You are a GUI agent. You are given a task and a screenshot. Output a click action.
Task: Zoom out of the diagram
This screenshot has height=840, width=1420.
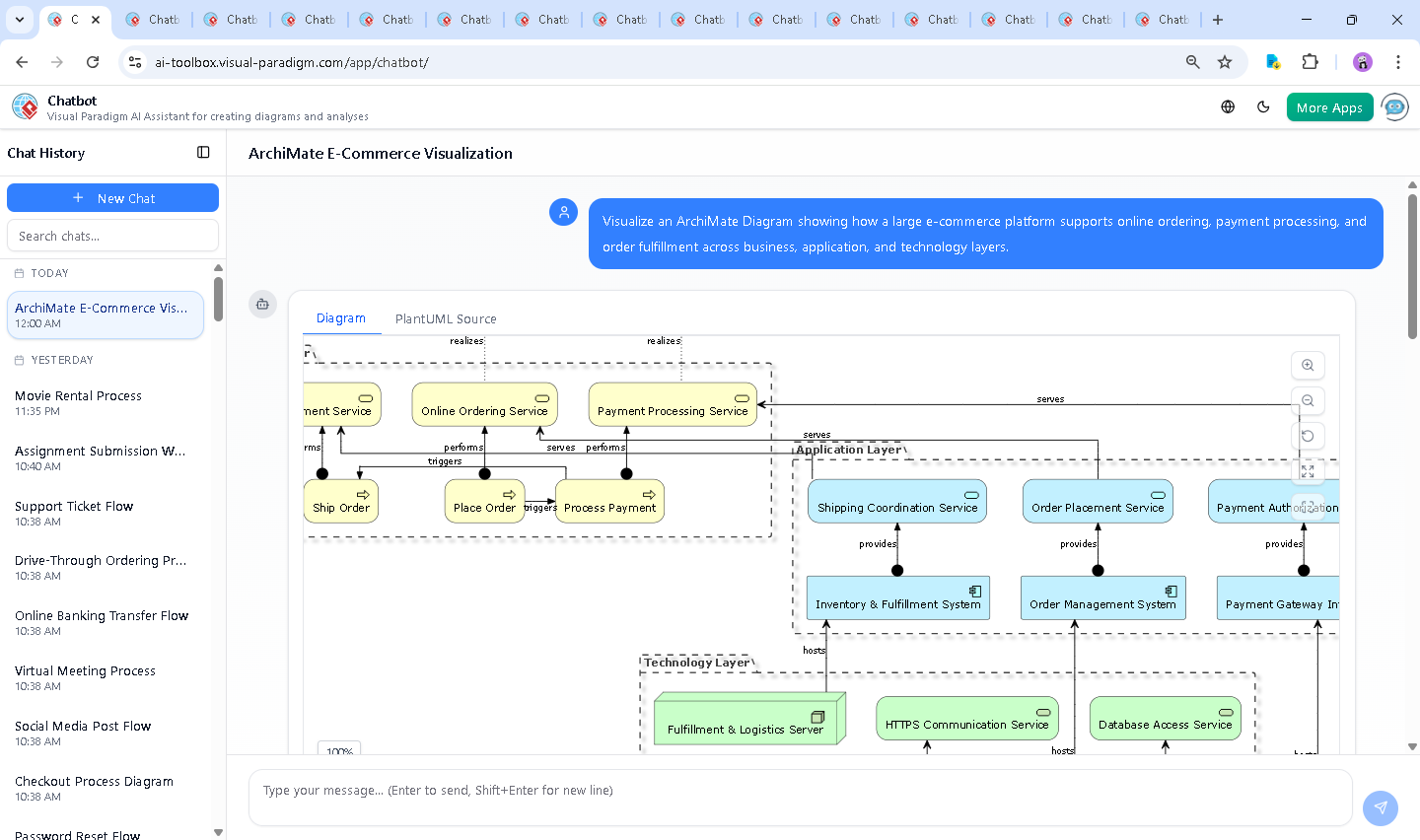pos(1308,401)
